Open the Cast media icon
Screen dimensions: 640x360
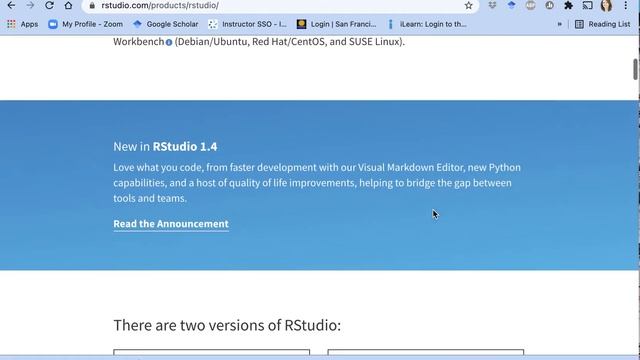587,5
